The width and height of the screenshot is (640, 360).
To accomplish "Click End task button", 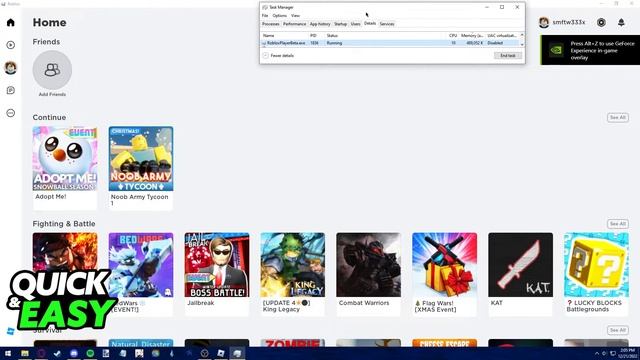I will point(508,56).
